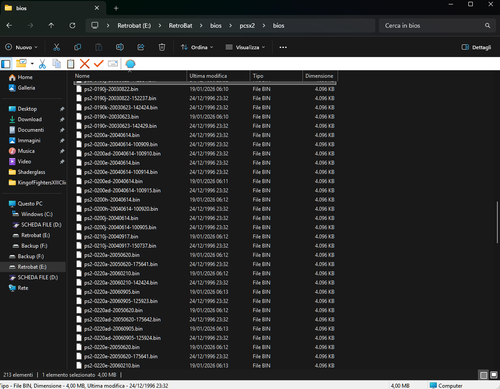The height and width of the screenshot is (389, 500).
Task: Click the vertical scrollbar thumb on right edge
Action: point(498,222)
